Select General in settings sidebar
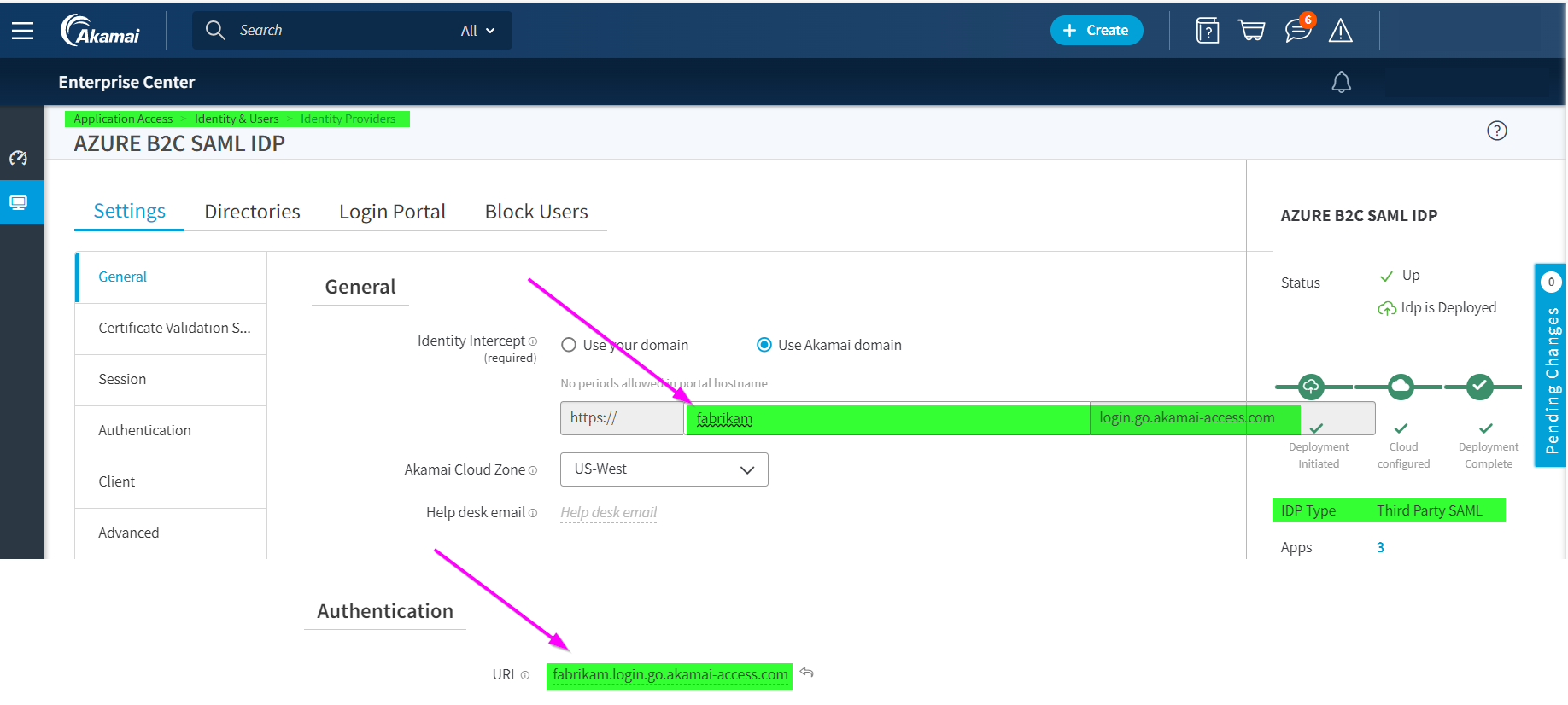The width and height of the screenshot is (1568, 705). point(171,277)
